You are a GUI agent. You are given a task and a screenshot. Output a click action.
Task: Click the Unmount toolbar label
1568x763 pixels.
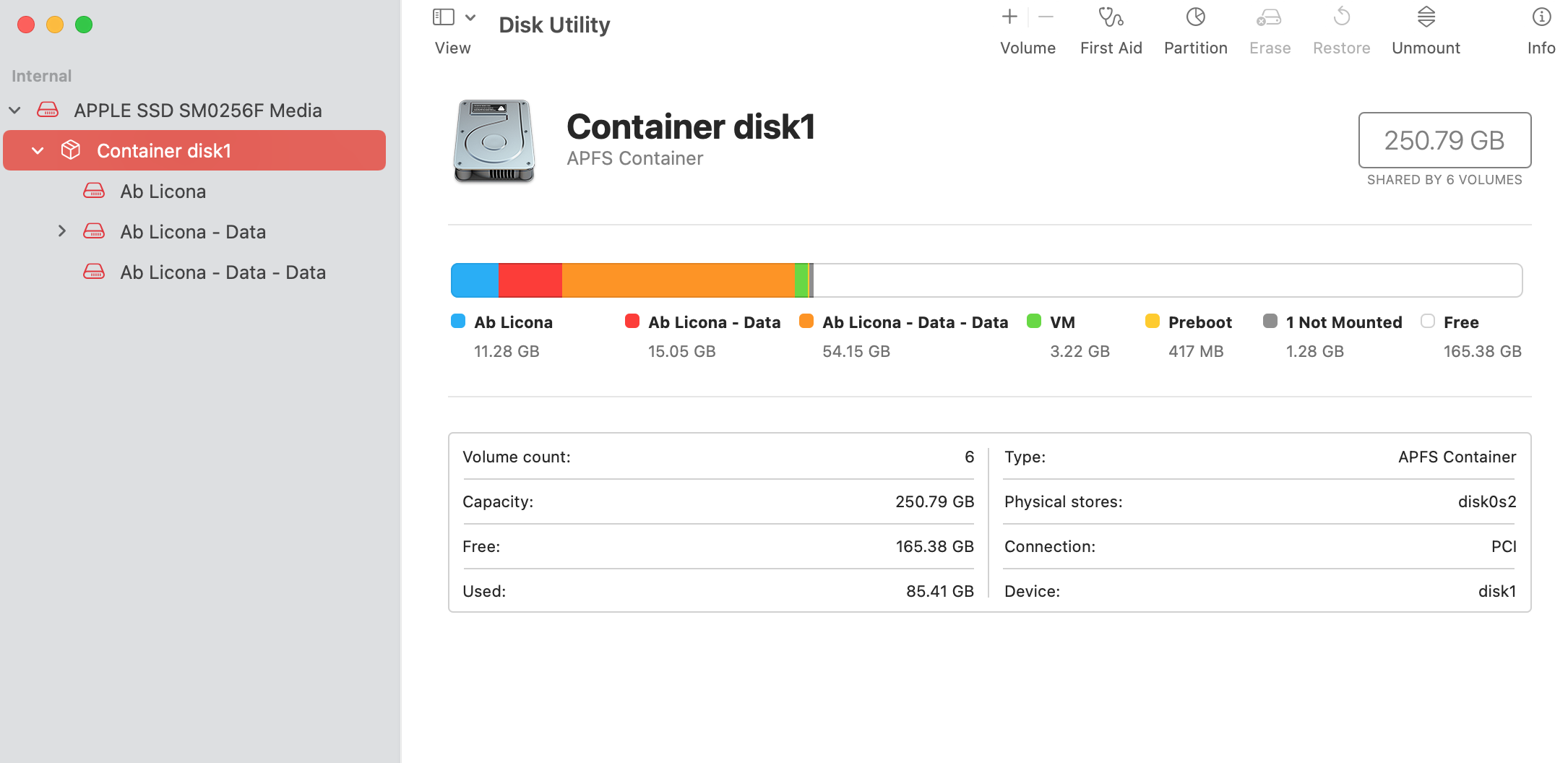pyautogui.click(x=1426, y=48)
